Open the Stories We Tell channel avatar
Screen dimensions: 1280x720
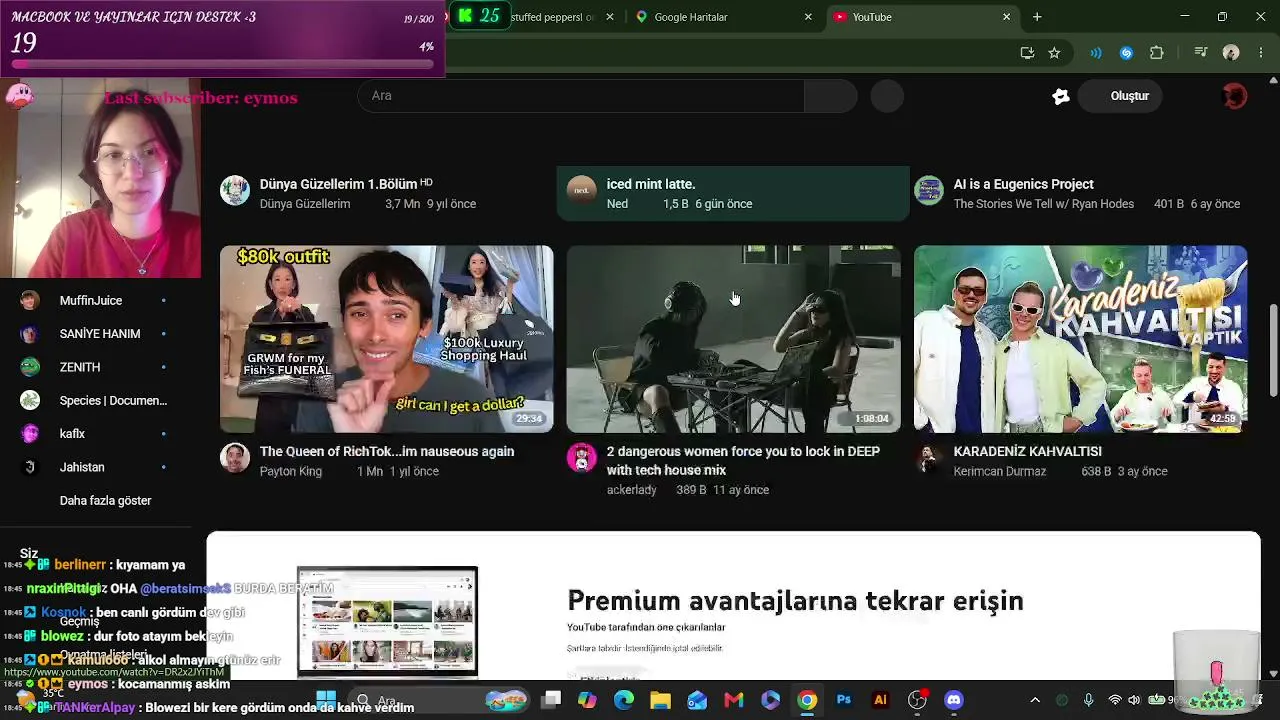coord(929,190)
